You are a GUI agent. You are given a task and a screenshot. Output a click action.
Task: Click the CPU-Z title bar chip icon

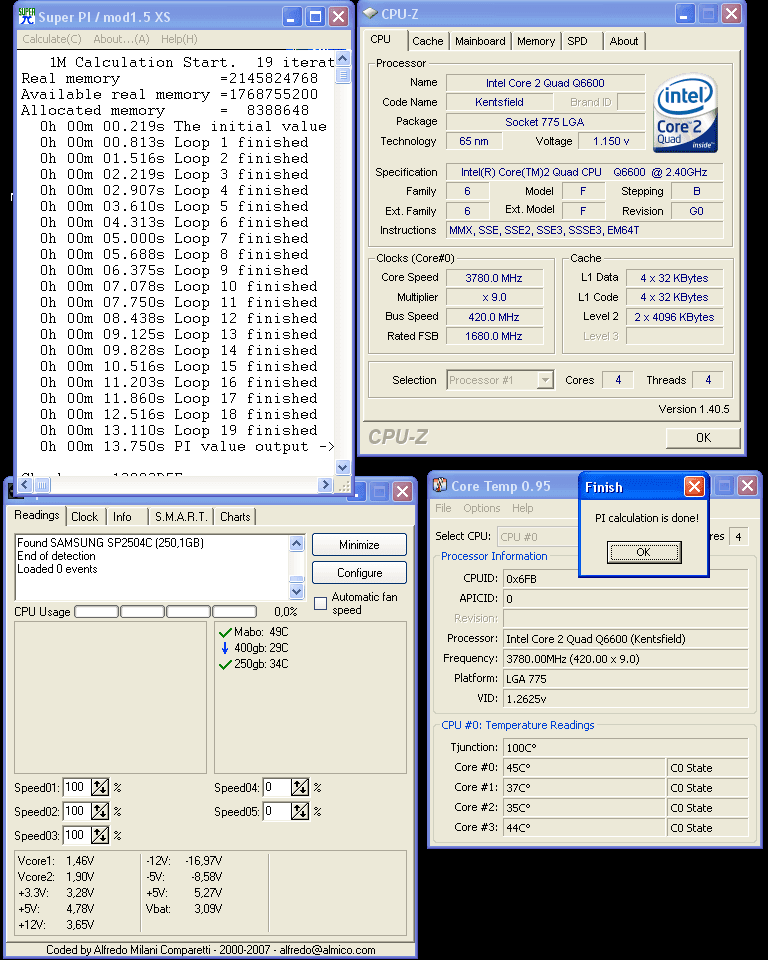pyautogui.click(x=370, y=13)
